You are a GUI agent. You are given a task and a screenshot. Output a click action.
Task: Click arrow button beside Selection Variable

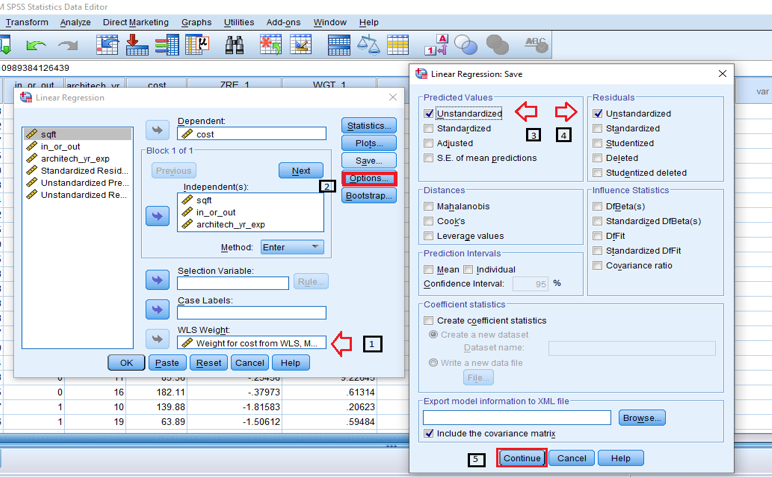[158, 280]
